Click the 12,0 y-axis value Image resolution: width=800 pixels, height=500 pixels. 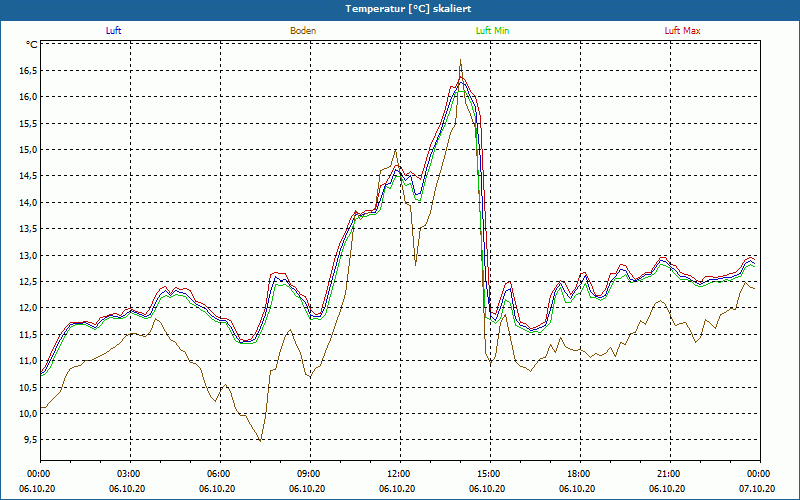tap(28, 308)
